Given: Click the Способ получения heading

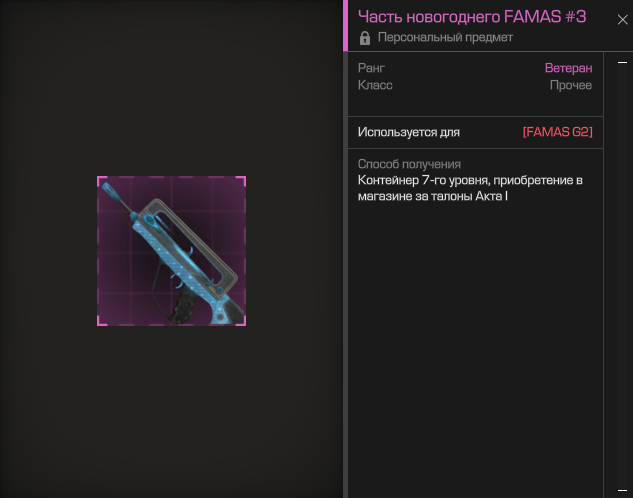Looking at the screenshot, I should pos(409,164).
